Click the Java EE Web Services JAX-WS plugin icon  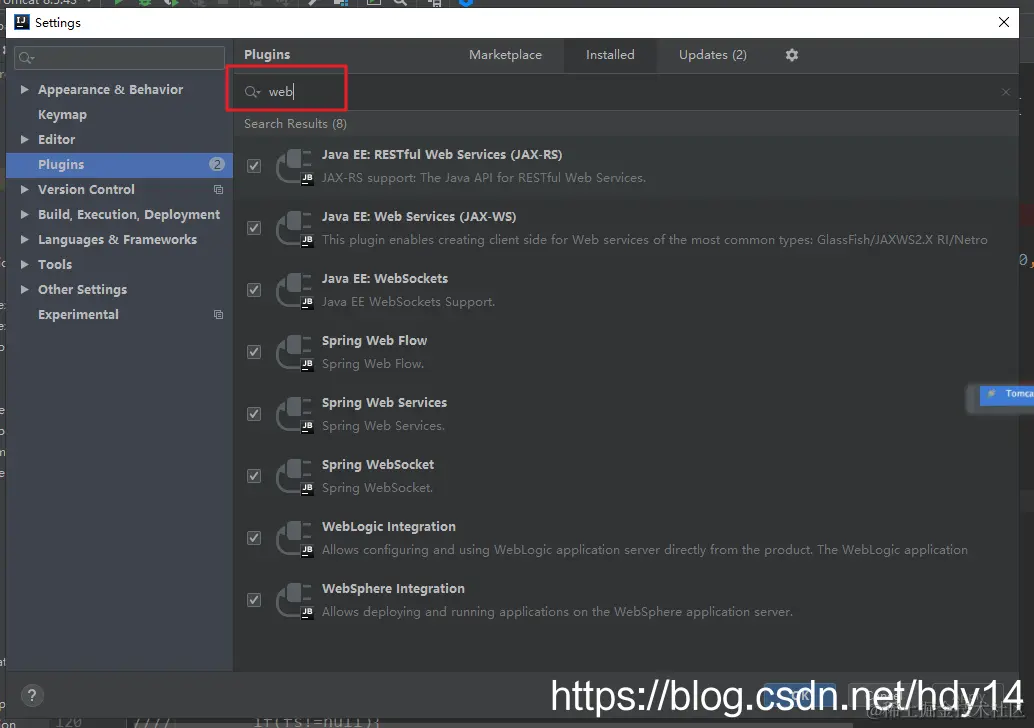tap(294, 229)
